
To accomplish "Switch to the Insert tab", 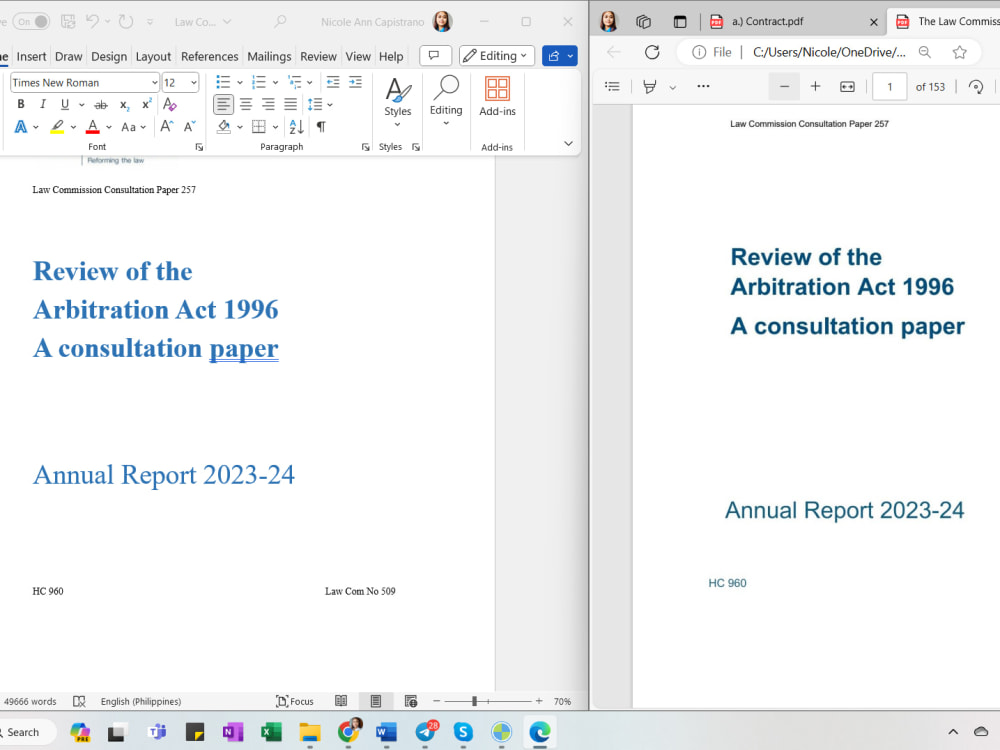I will click(x=31, y=56).
